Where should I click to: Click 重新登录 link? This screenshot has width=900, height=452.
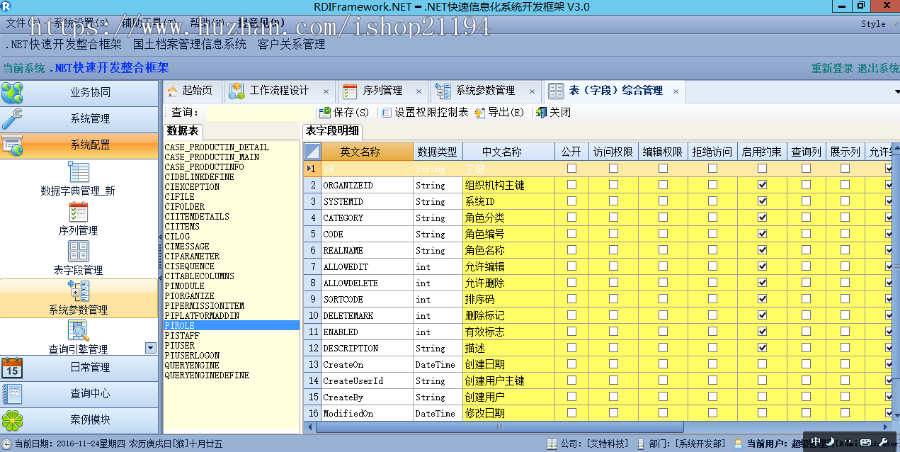coord(832,68)
